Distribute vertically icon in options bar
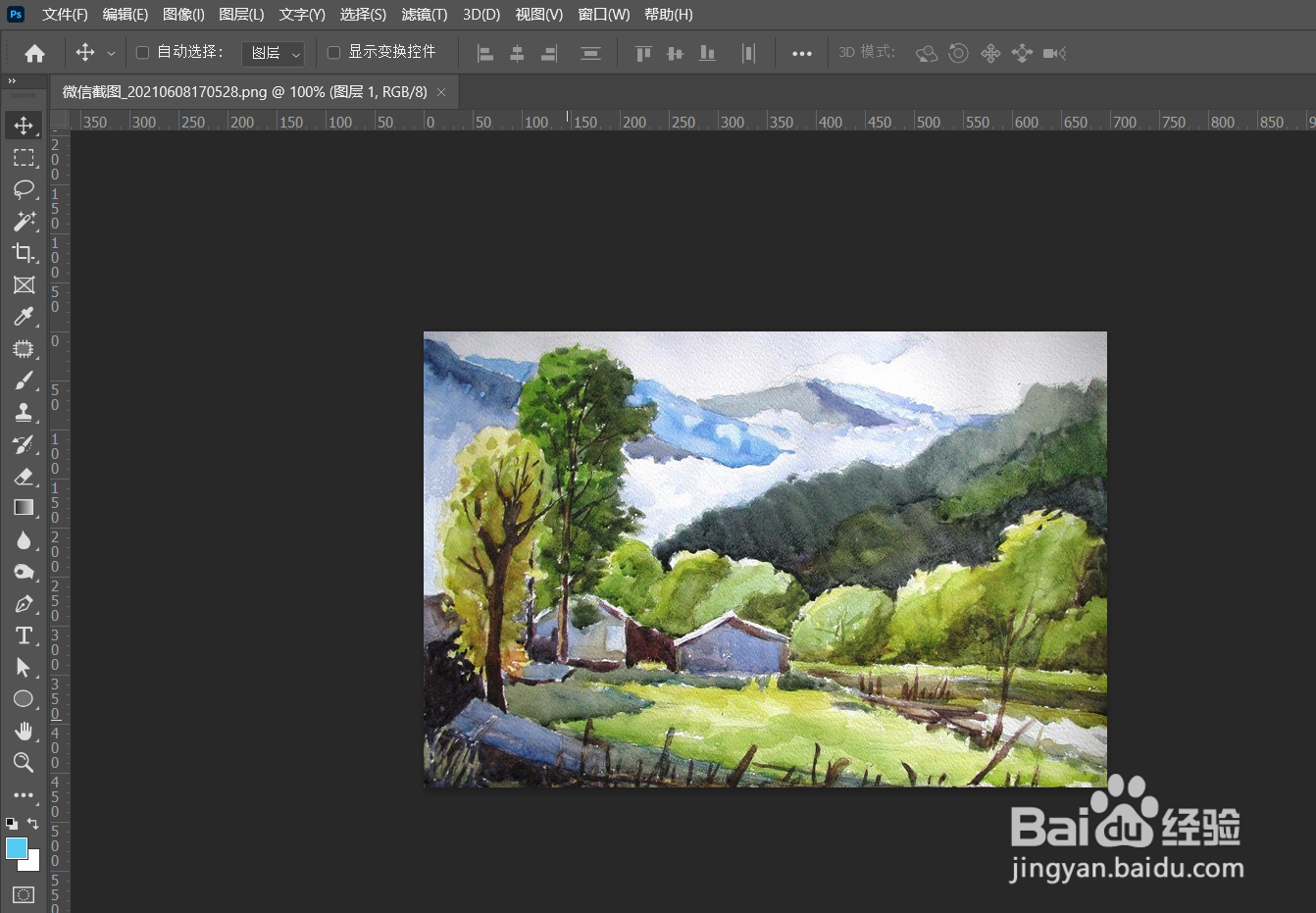The image size is (1316, 913). (590, 53)
